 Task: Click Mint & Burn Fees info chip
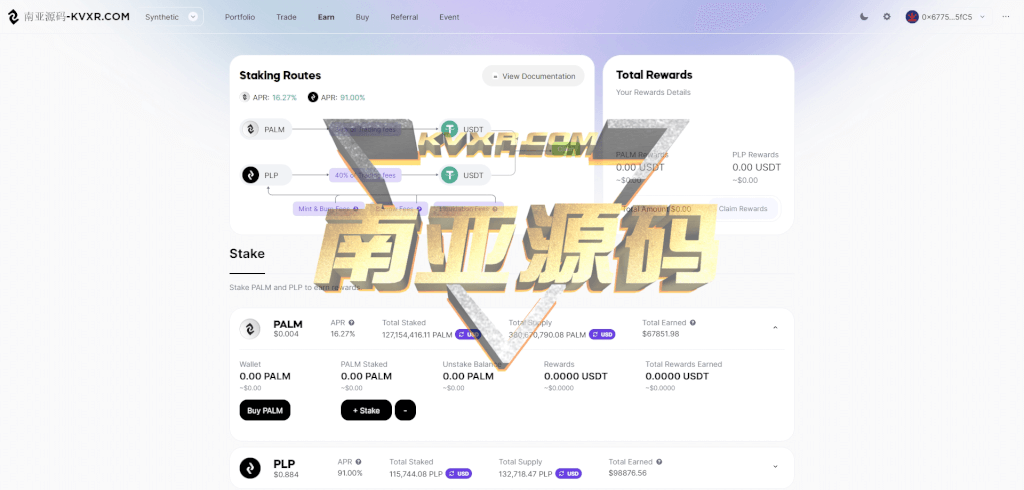(x=328, y=209)
